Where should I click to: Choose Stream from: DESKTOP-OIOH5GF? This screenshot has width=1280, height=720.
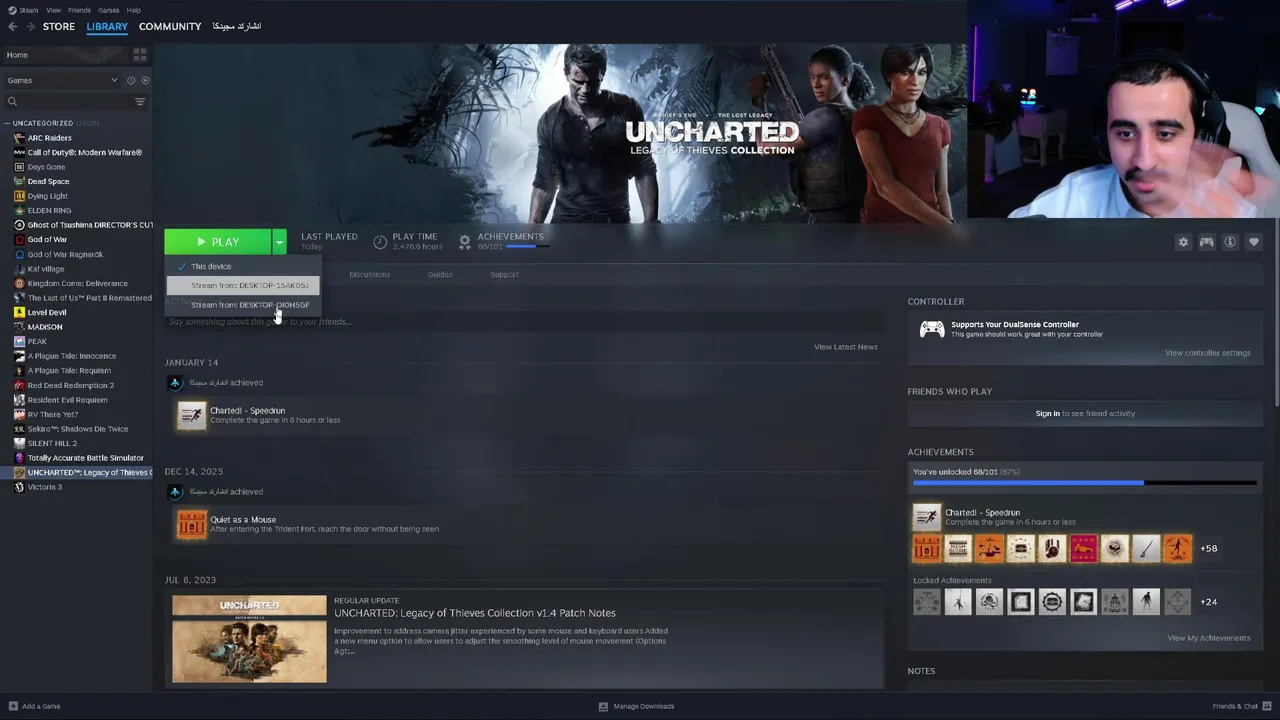click(243, 305)
